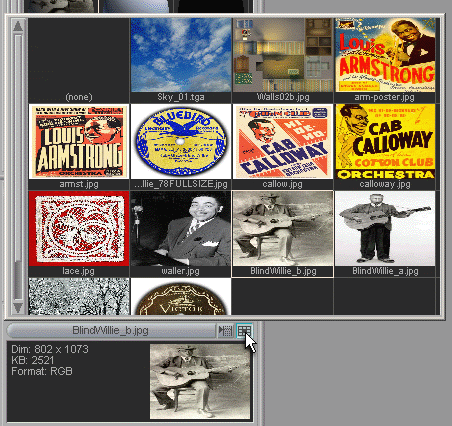Screen dimensions: 452x426
Task: Click the thumbnail grid view icon
Action: 244,331
